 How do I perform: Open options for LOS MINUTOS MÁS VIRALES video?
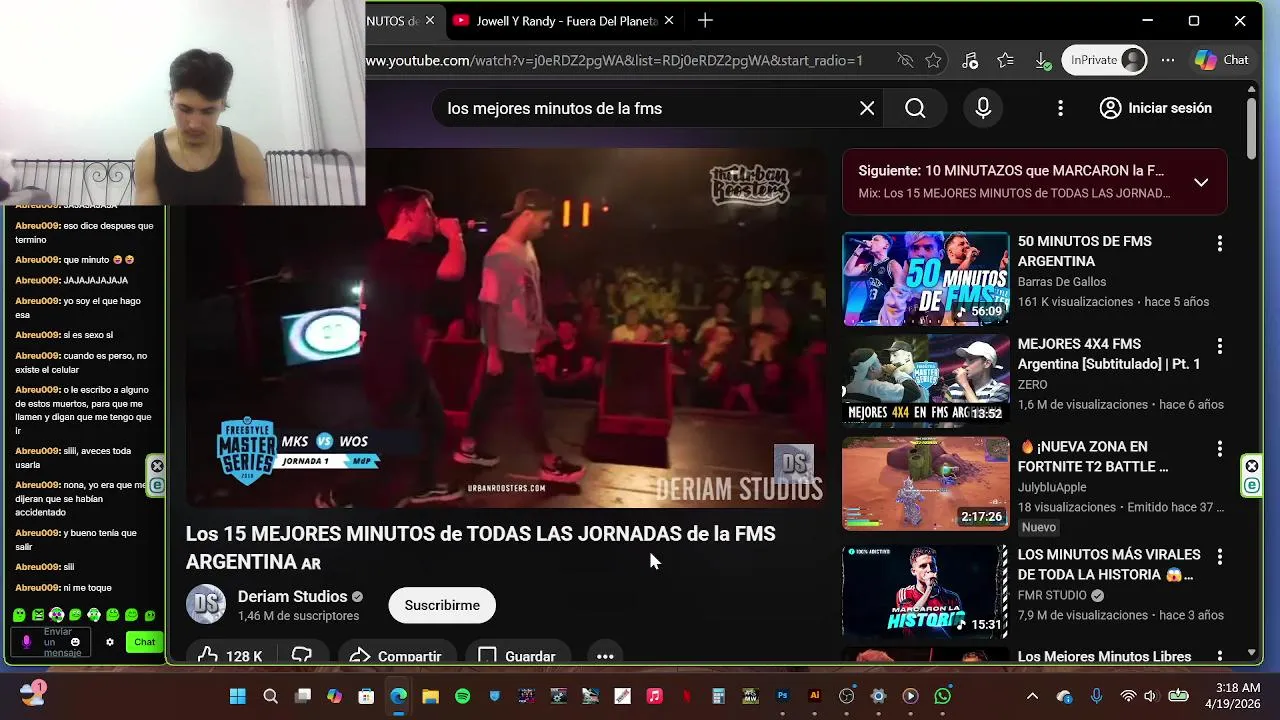pyautogui.click(x=1219, y=556)
